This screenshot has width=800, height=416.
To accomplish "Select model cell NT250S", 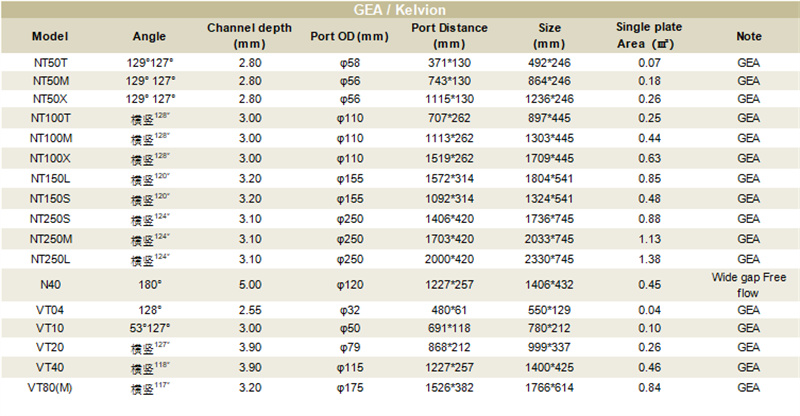I will (x=50, y=218).
